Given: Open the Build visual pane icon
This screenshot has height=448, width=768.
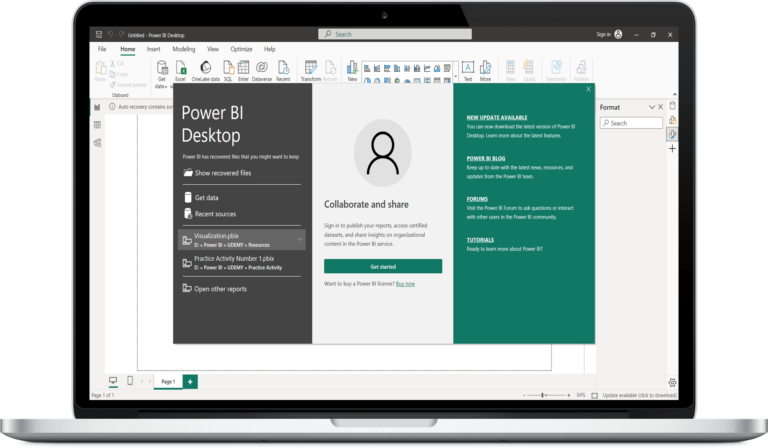Looking at the screenshot, I should 672,120.
